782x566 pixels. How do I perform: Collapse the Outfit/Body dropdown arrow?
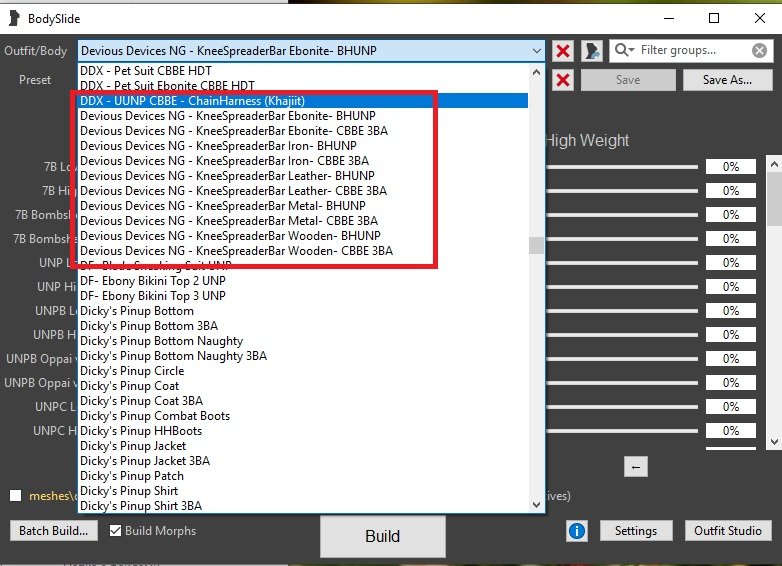537,50
